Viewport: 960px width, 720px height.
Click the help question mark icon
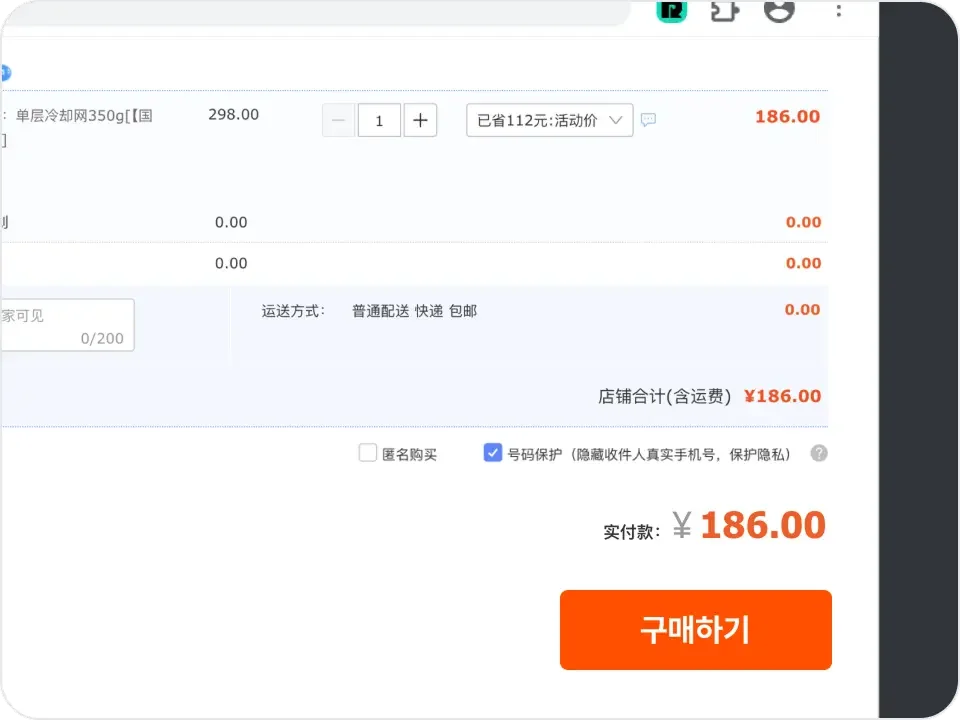click(819, 453)
